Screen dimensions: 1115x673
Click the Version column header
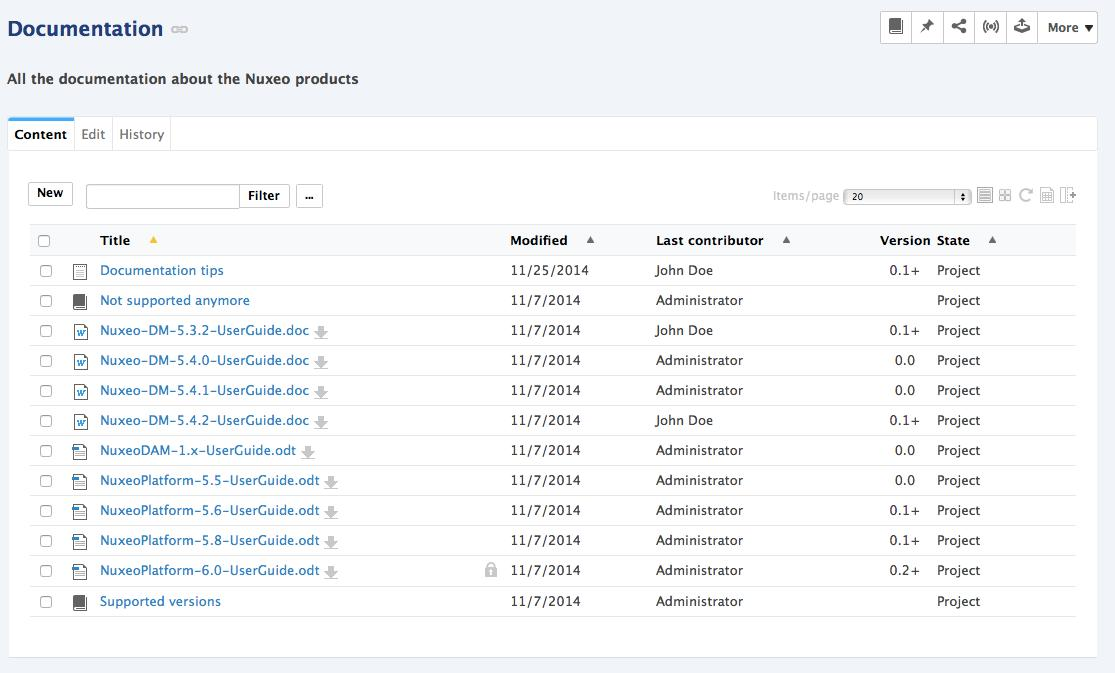[x=905, y=240]
